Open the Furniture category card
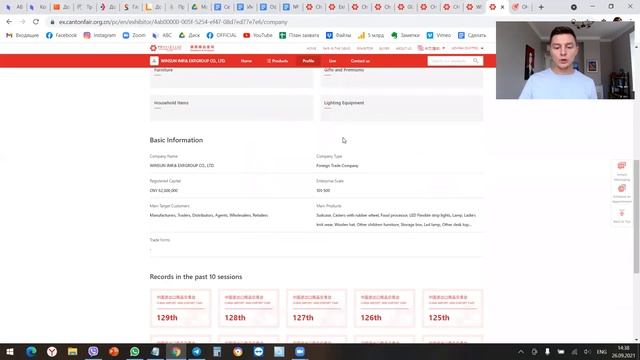Image resolution: width=640 pixels, height=360 pixels. [x=232, y=78]
